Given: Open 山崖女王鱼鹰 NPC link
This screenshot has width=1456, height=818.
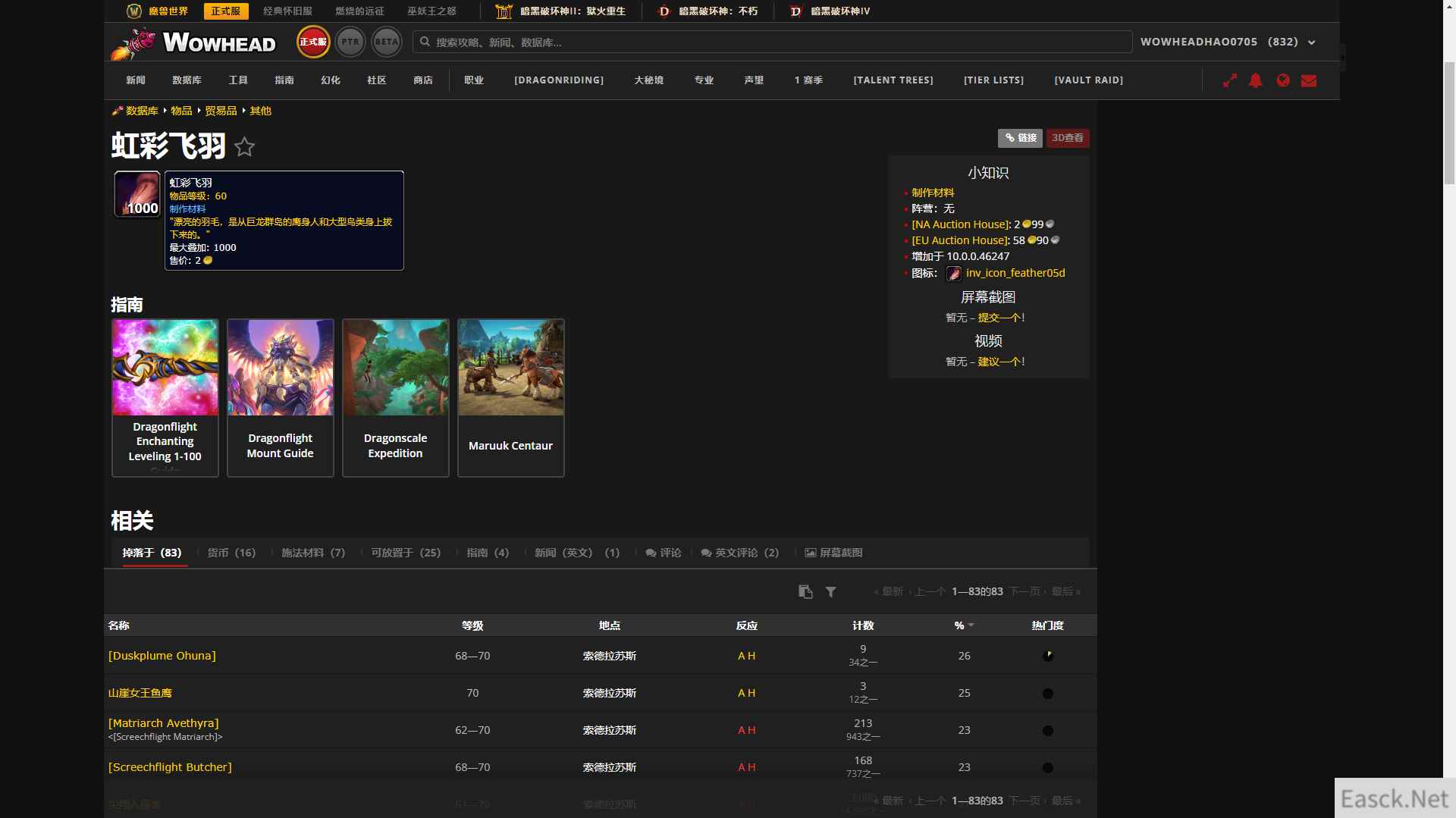Looking at the screenshot, I should click(x=140, y=693).
